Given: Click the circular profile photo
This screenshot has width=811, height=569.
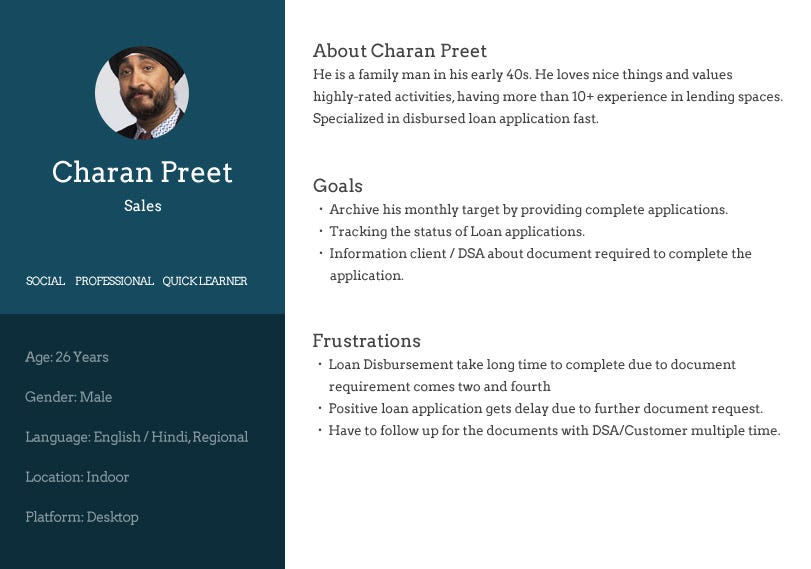Looking at the screenshot, I should click(x=142, y=93).
